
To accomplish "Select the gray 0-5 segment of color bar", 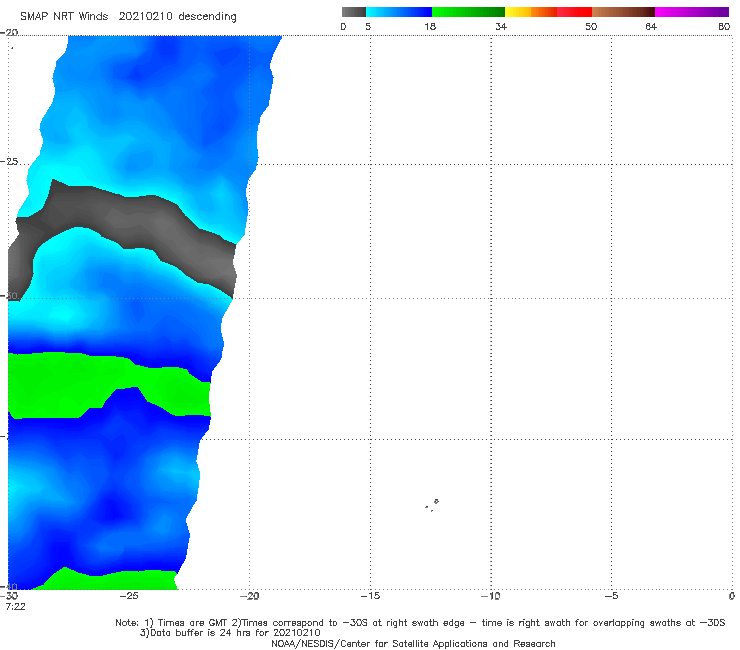I will (x=354, y=12).
